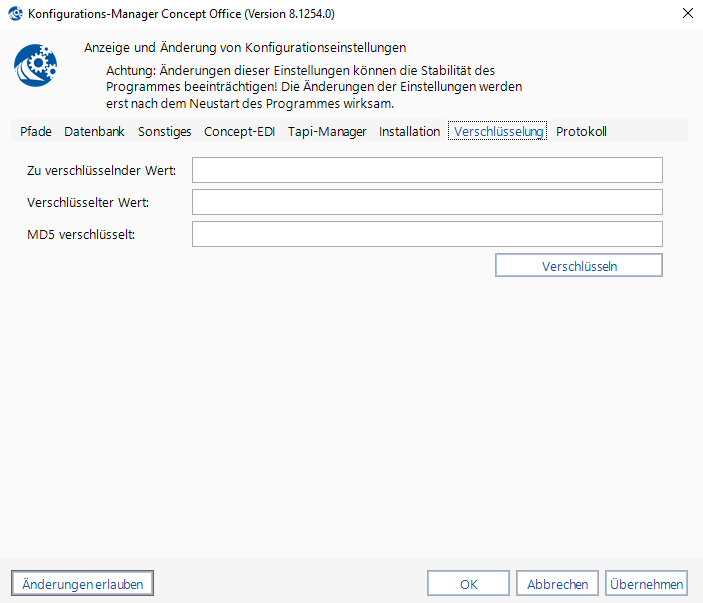The height and width of the screenshot is (603, 703).
Task: Switch to the Protokoll tab
Action: (581, 131)
